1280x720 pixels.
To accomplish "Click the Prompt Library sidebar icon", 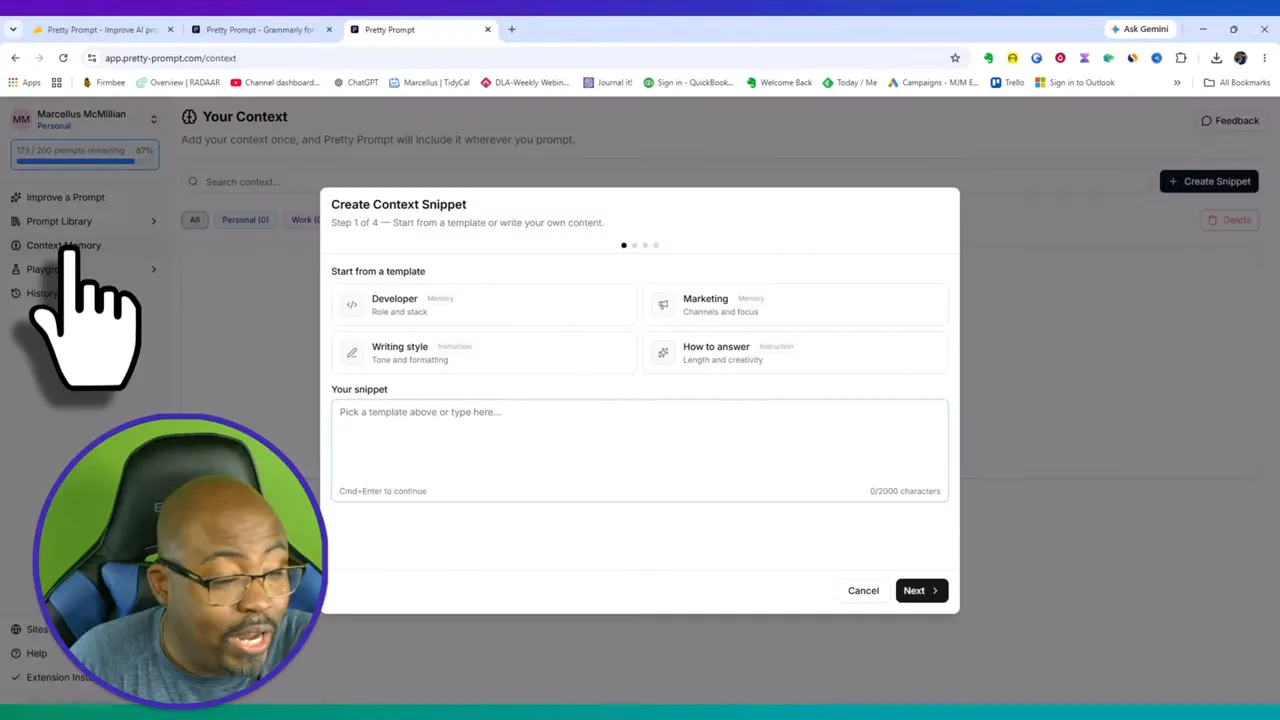I will click(16, 221).
